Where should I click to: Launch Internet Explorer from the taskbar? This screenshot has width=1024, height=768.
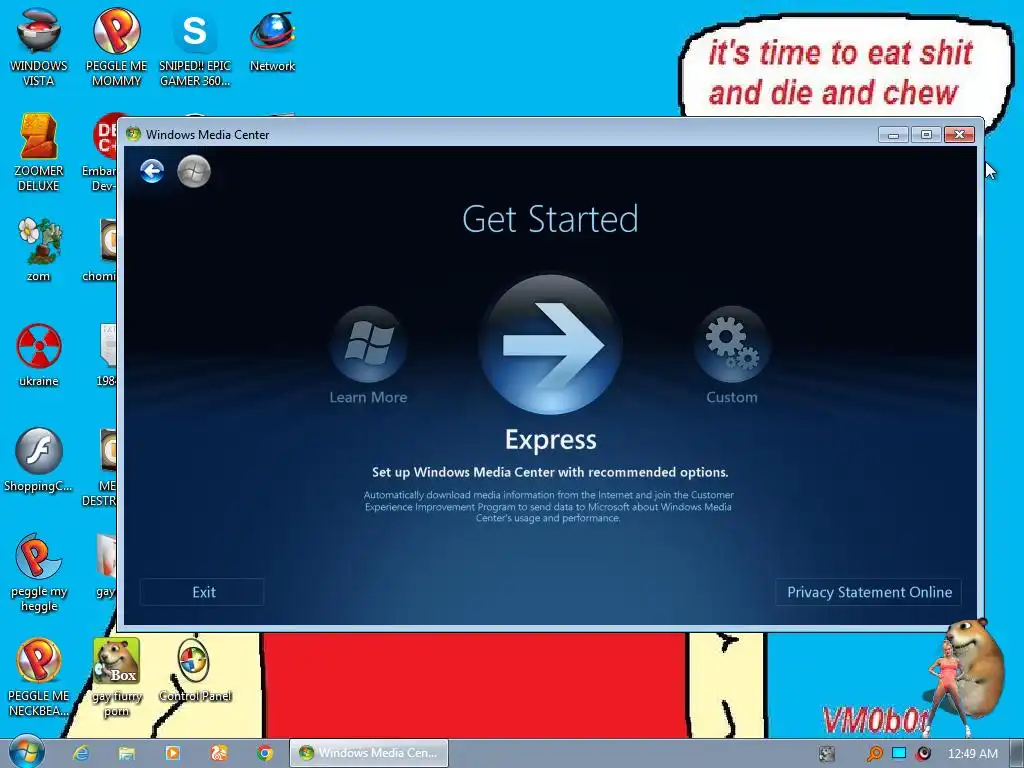[x=81, y=753]
